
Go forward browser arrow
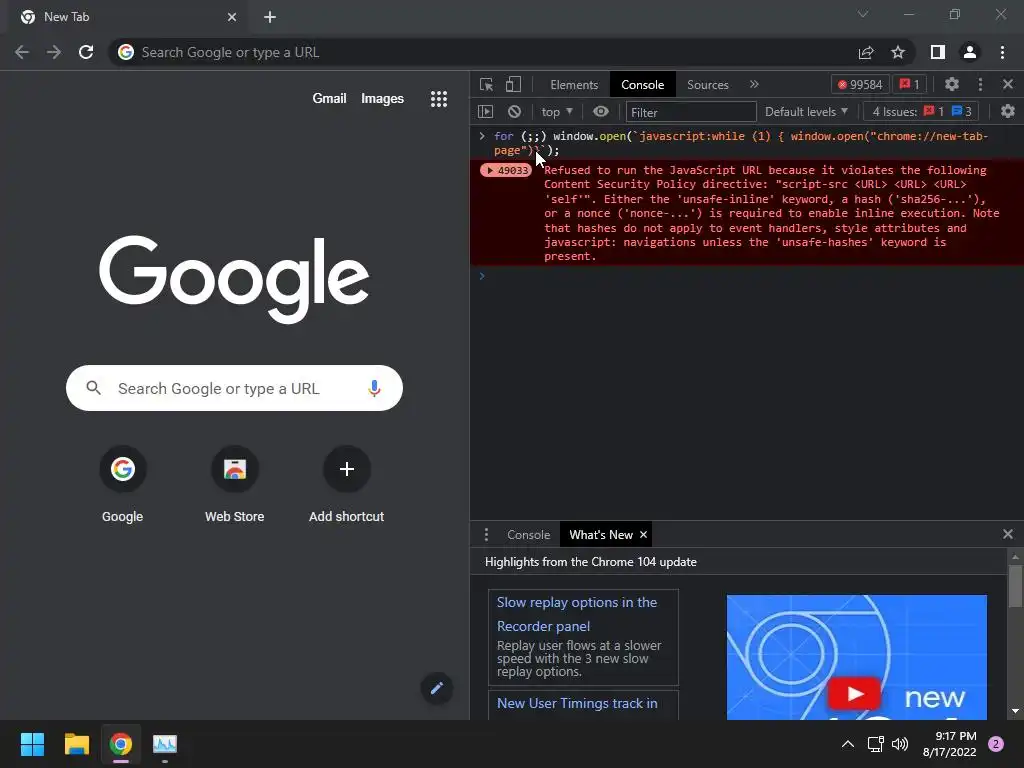[54, 52]
